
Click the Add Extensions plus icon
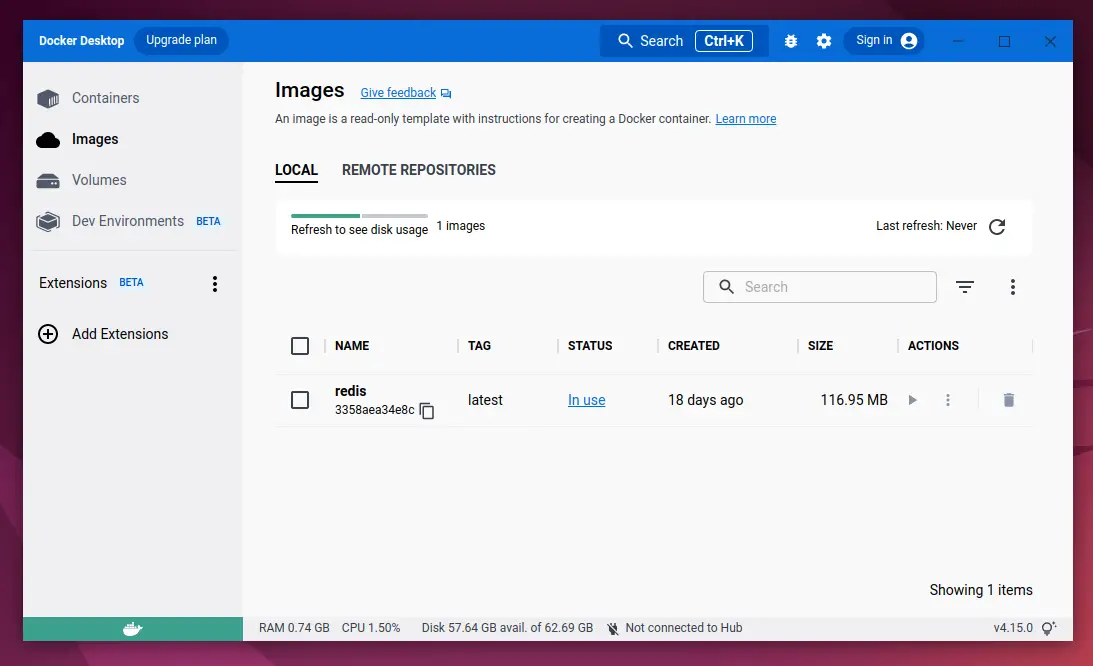tap(47, 334)
